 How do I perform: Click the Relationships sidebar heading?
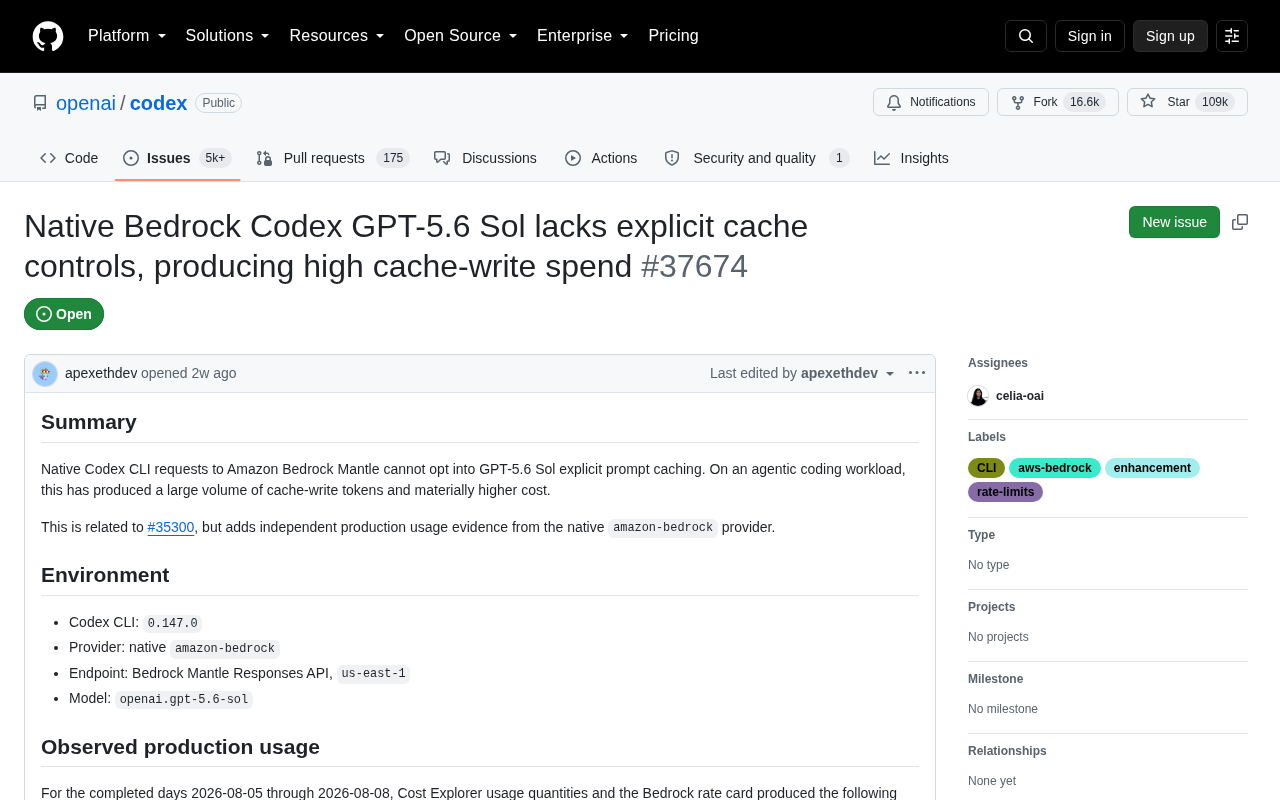point(1007,751)
